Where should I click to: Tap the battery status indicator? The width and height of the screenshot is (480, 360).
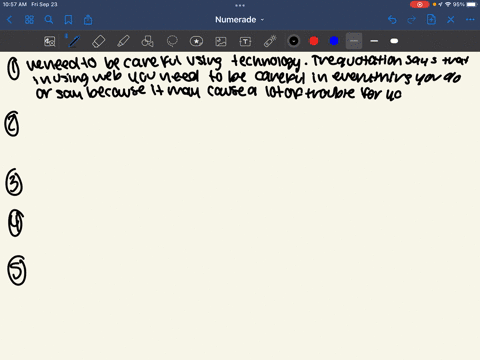coord(472,4)
